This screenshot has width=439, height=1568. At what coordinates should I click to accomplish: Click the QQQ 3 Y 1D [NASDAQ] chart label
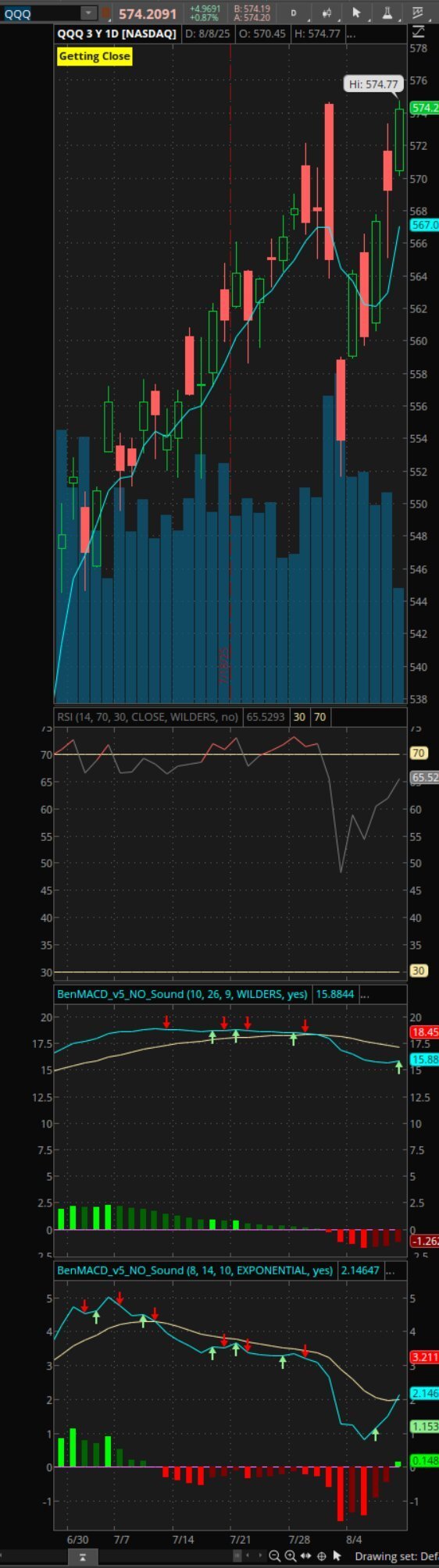(116, 34)
